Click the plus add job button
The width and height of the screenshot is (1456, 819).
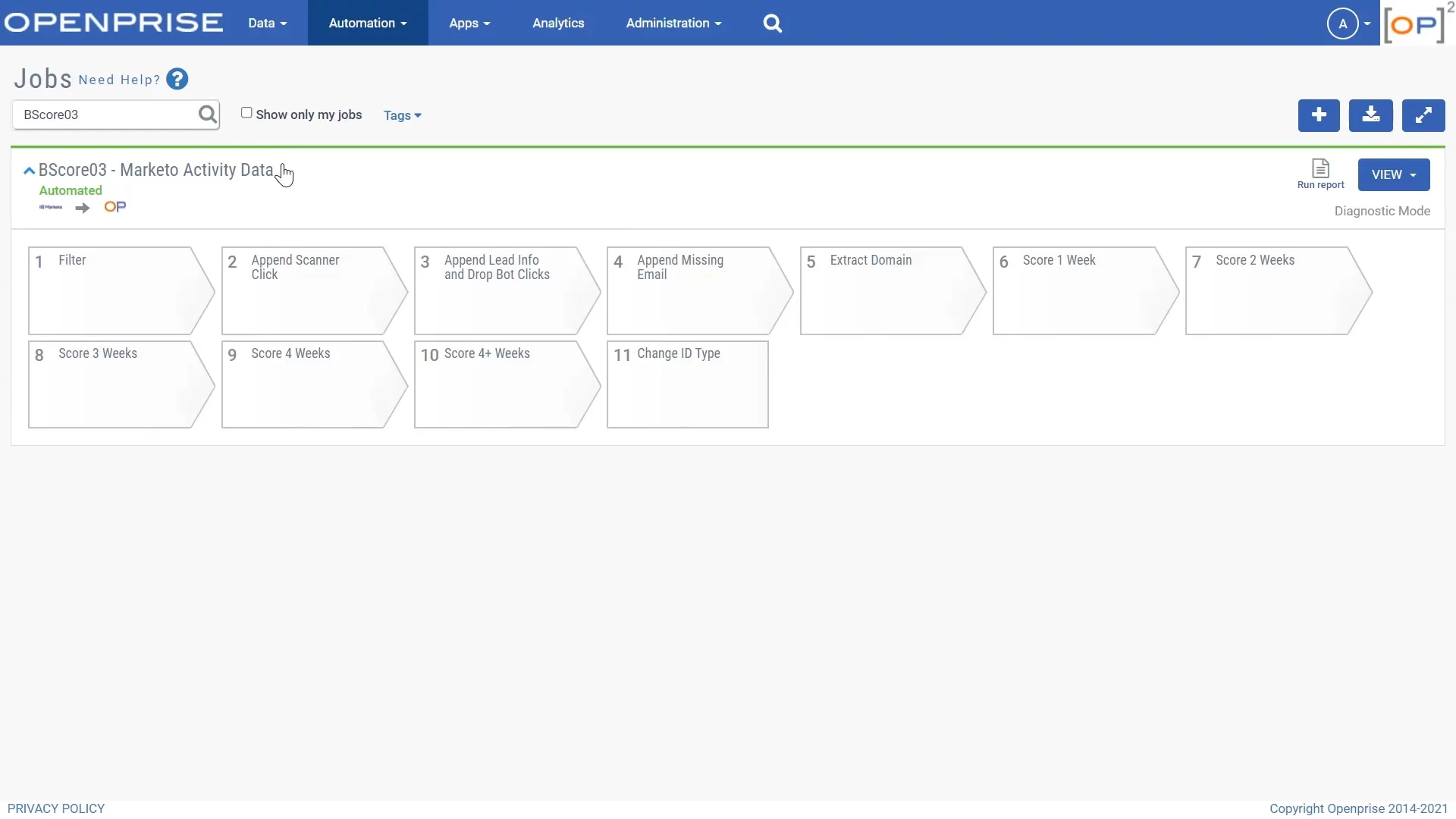(x=1319, y=115)
